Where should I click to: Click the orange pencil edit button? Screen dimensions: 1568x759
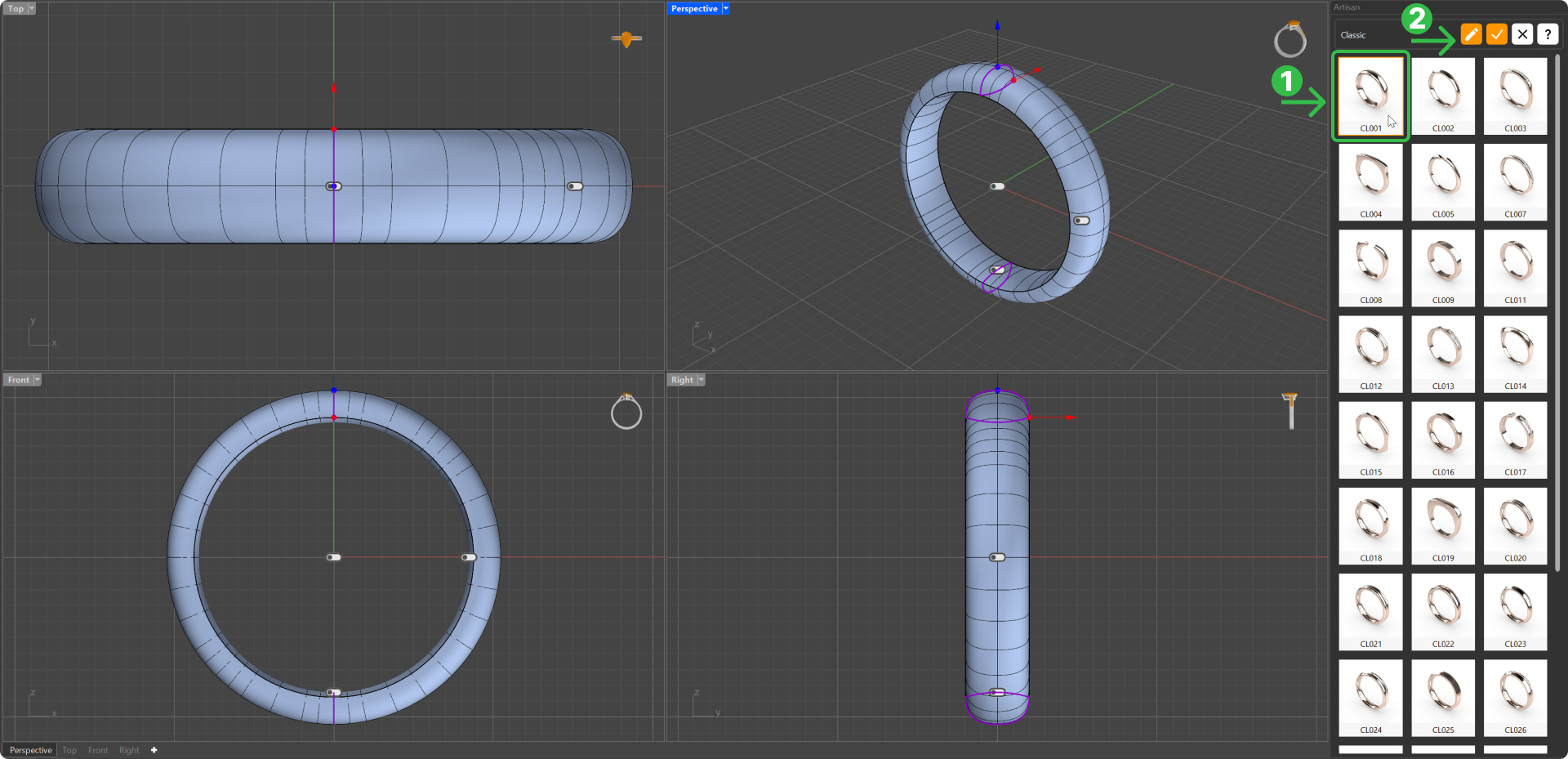pos(1471,34)
